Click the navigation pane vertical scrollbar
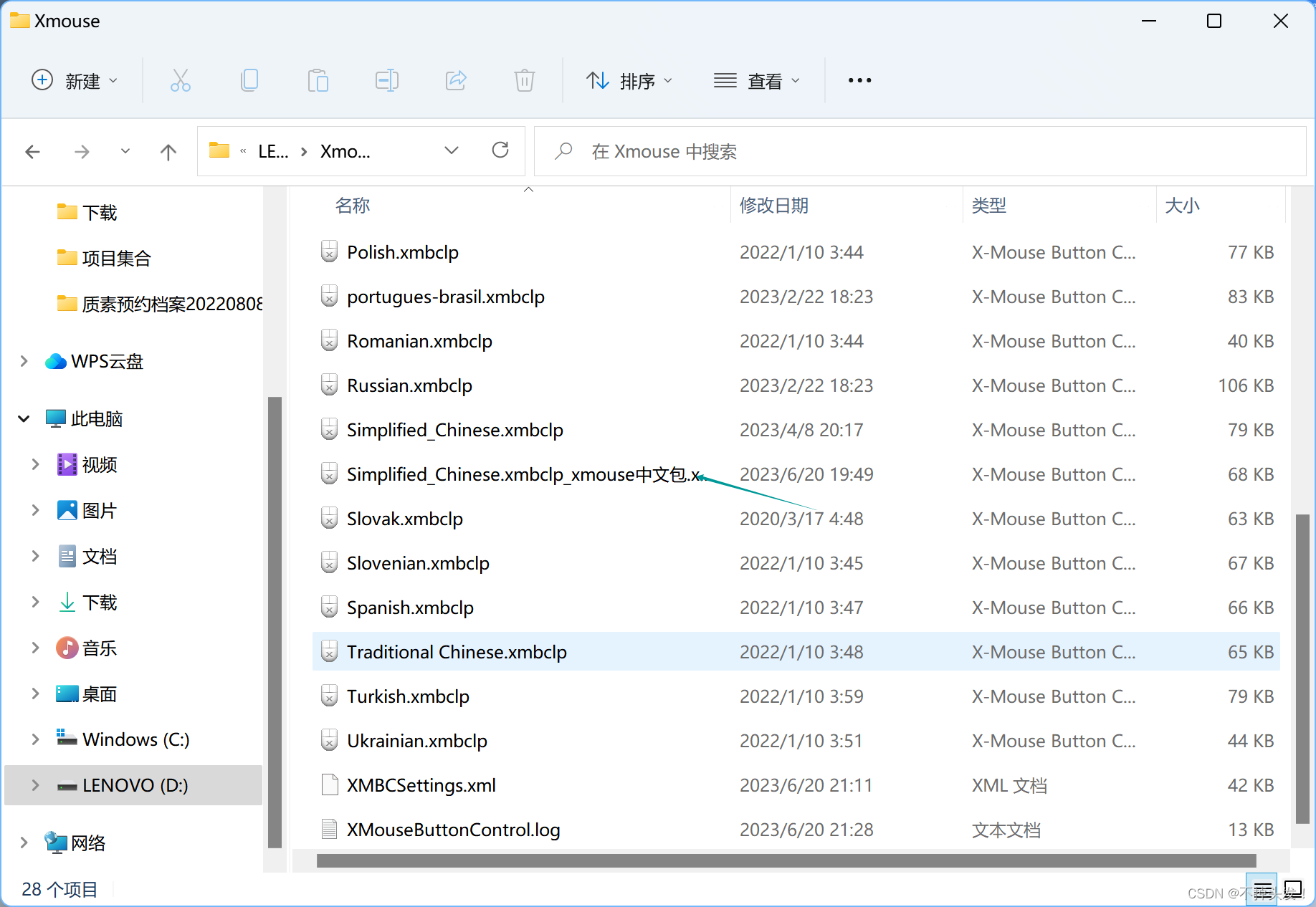Image resolution: width=1316 pixels, height=907 pixels. 275,622
